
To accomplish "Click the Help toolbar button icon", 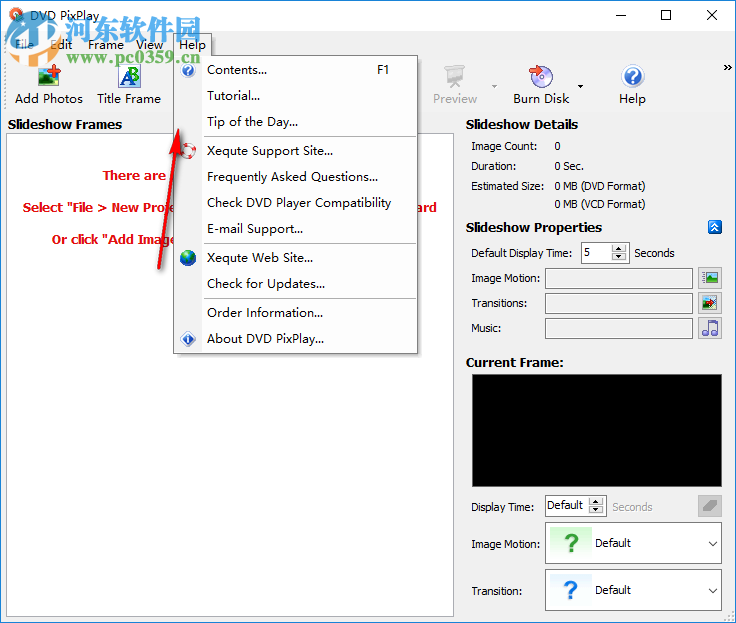I will point(632,76).
